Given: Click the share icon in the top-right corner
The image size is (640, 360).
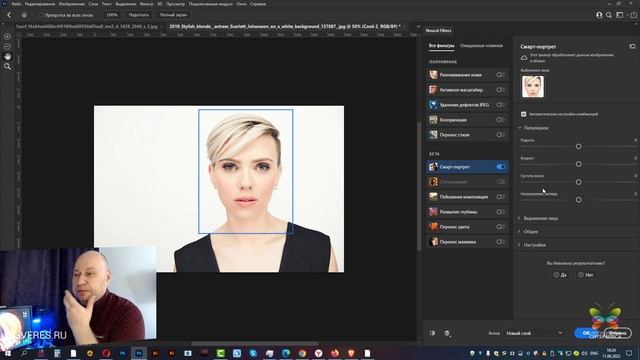Looking at the screenshot, I should tap(633, 15).
